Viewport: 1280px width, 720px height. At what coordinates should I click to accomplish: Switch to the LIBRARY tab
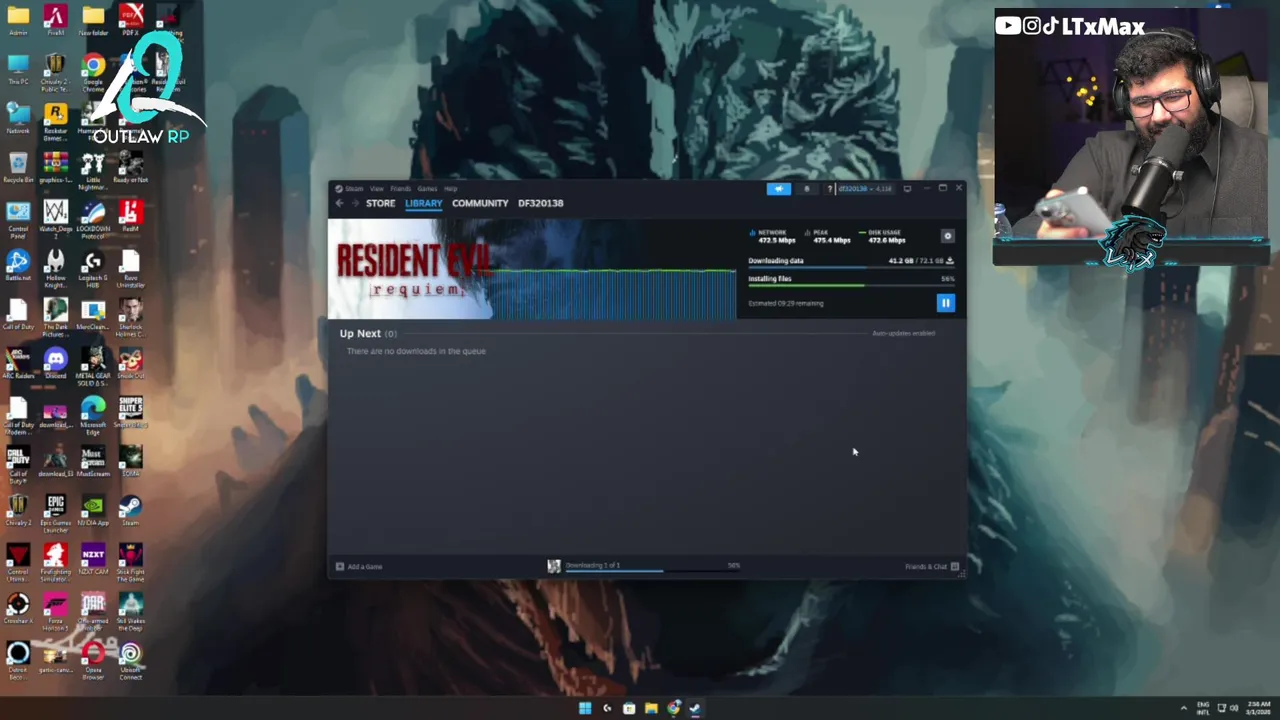pyautogui.click(x=423, y=203)
